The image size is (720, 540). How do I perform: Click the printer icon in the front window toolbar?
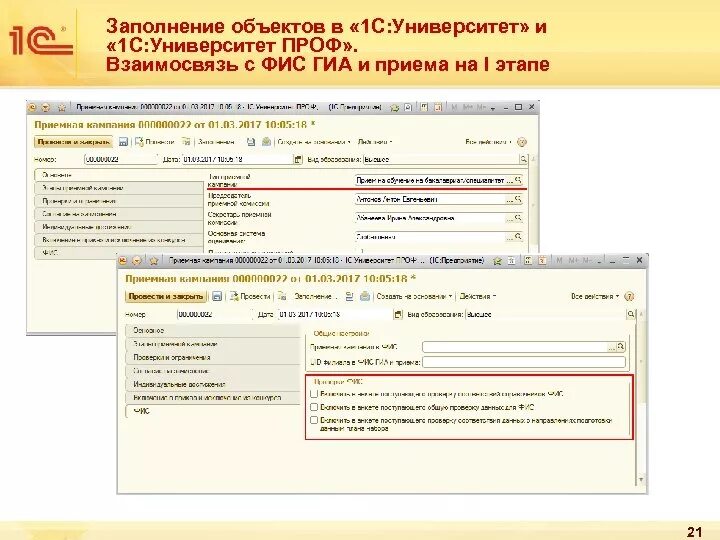point(365,297)
